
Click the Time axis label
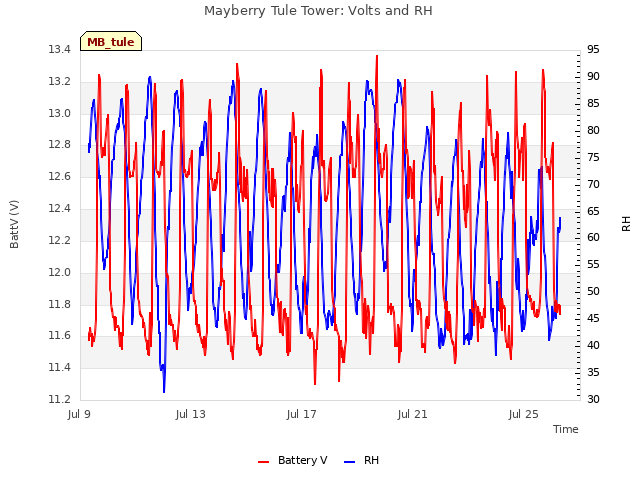(x=566, y=429)
